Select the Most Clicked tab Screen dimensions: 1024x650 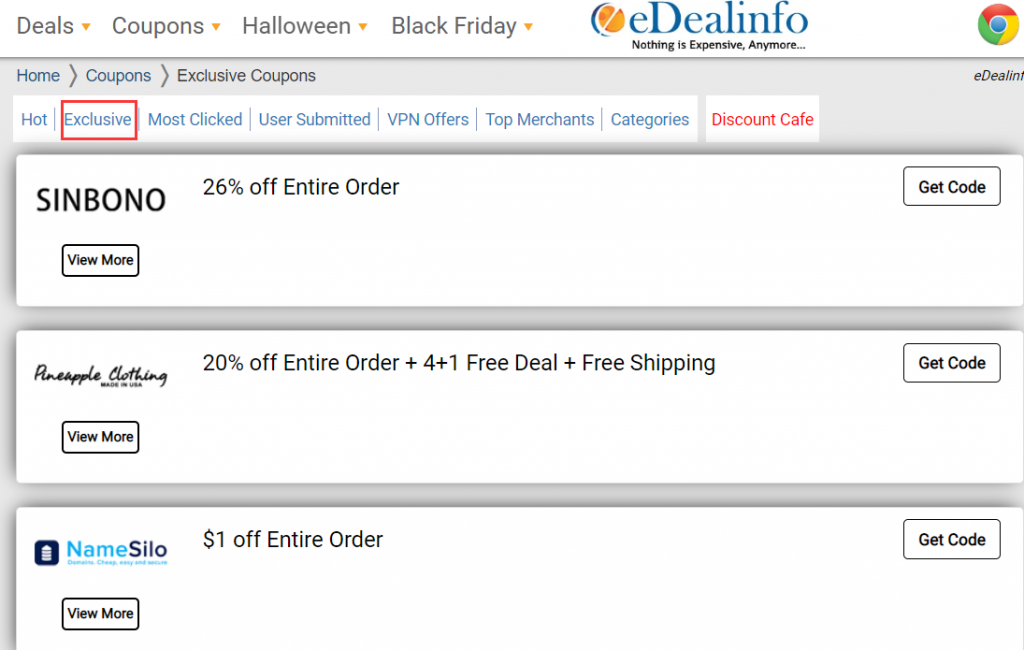click(x=195, y=120)
